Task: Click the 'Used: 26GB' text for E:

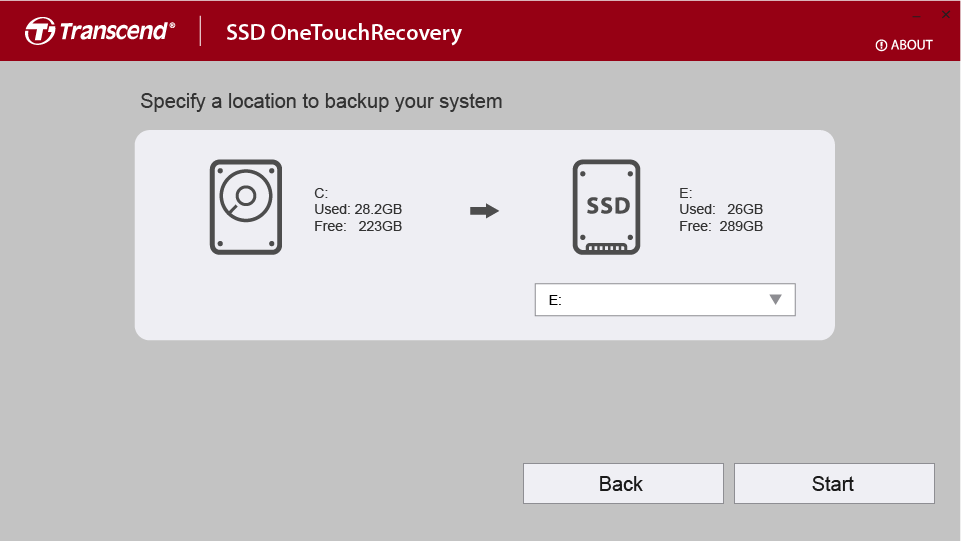Action: point(721,210)
